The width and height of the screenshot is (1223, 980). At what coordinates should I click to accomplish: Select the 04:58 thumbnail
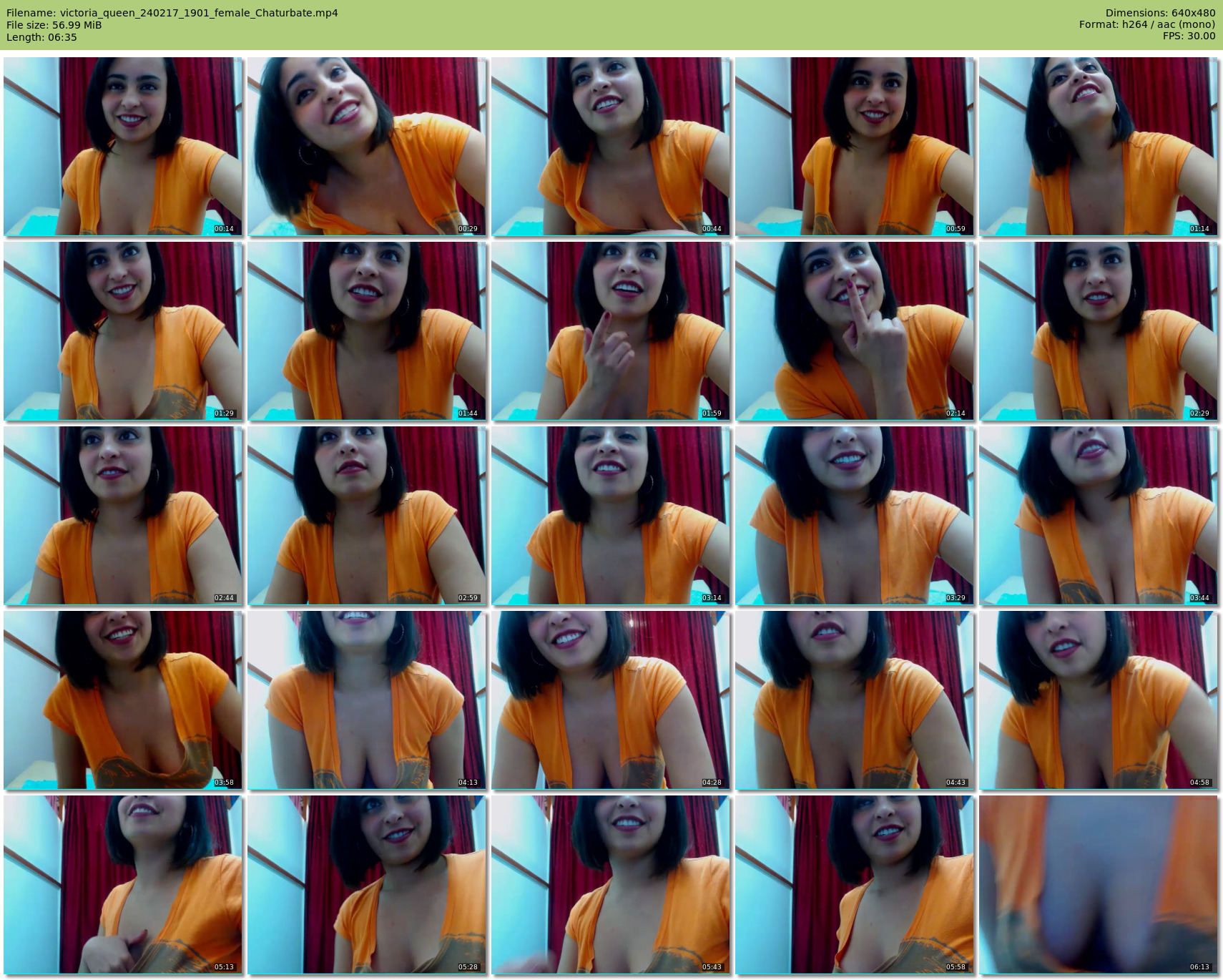click(x=1098, y=700)
